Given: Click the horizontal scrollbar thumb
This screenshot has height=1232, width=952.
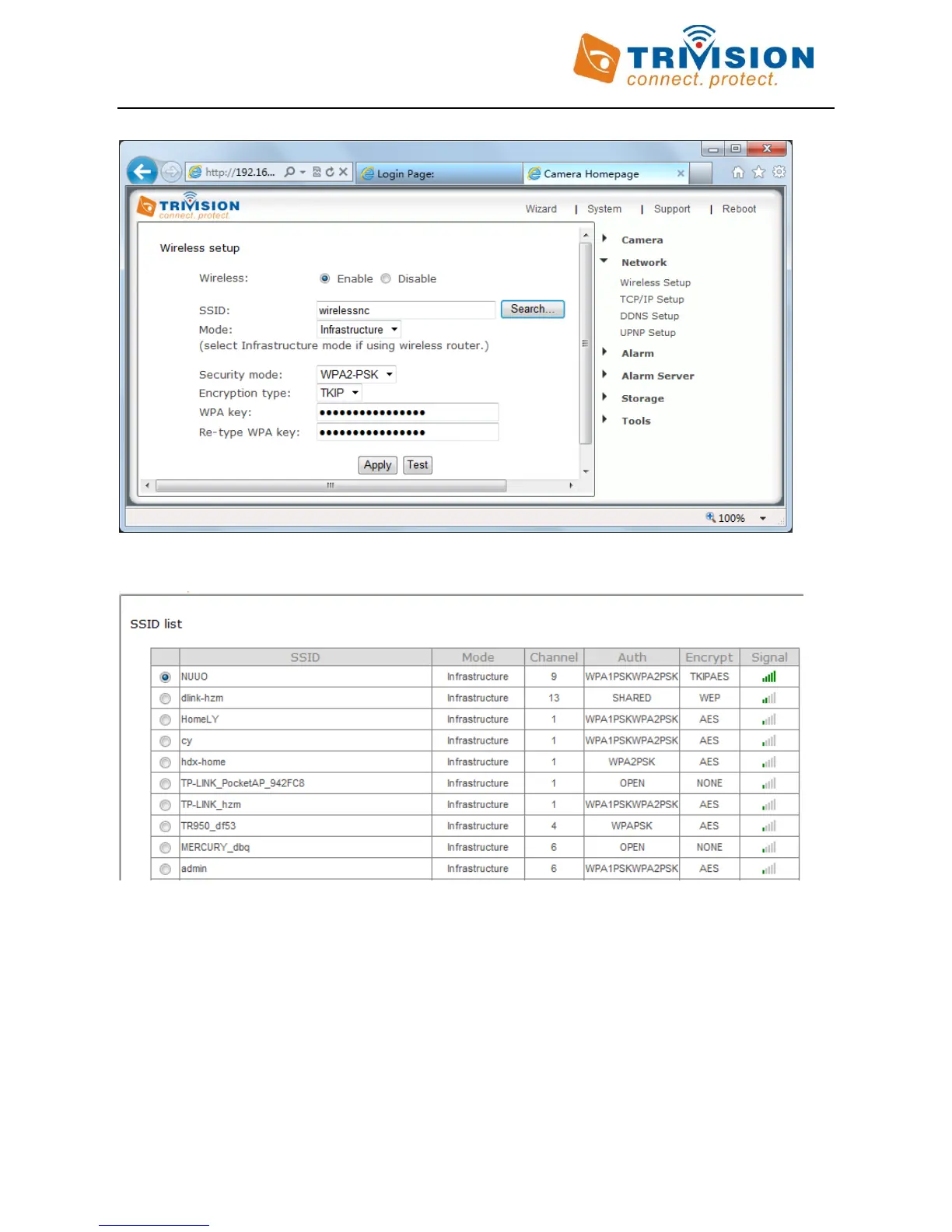Looking at the screenshot, I should 331,485.
